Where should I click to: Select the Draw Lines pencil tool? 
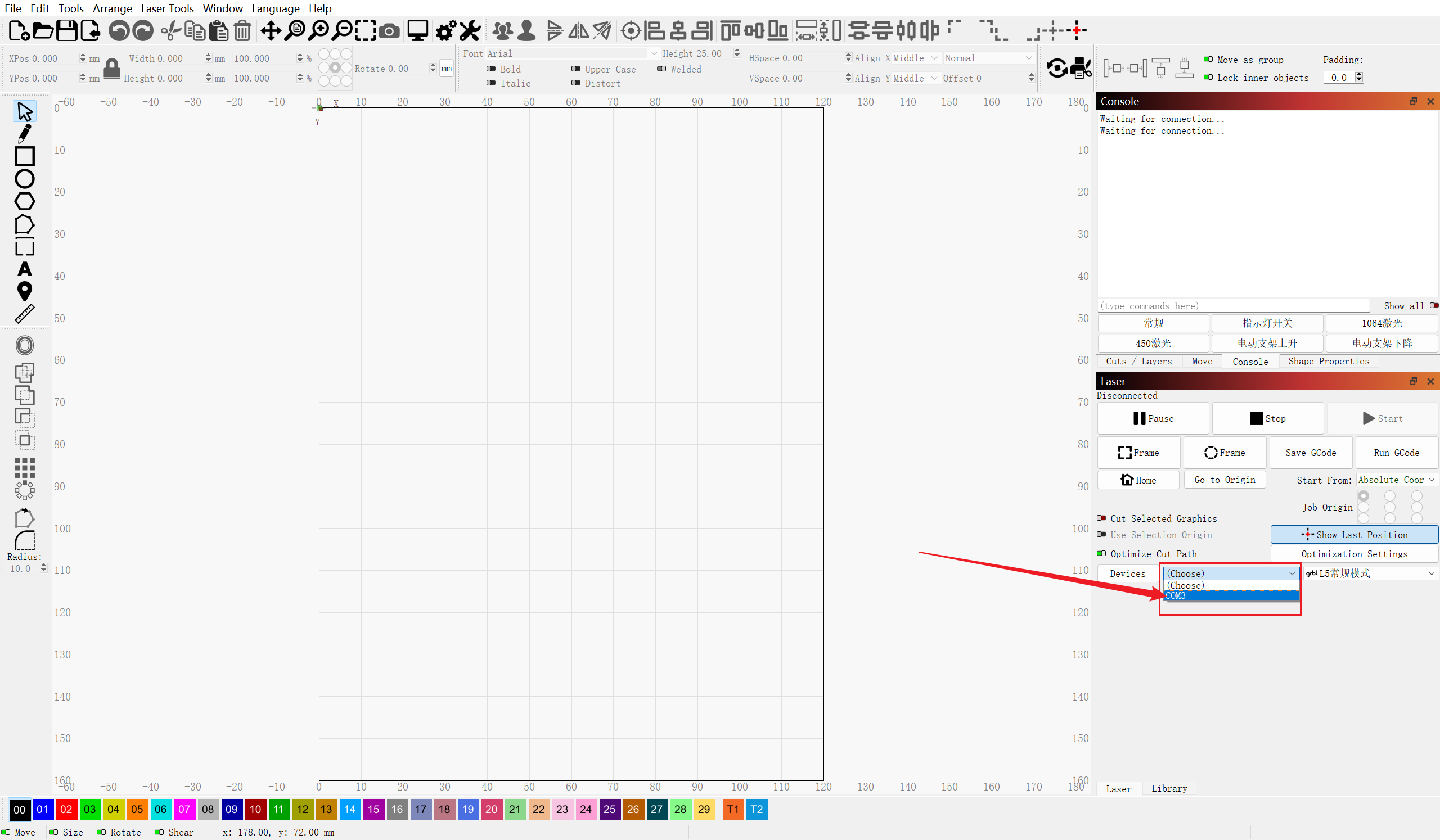point(25,133)
